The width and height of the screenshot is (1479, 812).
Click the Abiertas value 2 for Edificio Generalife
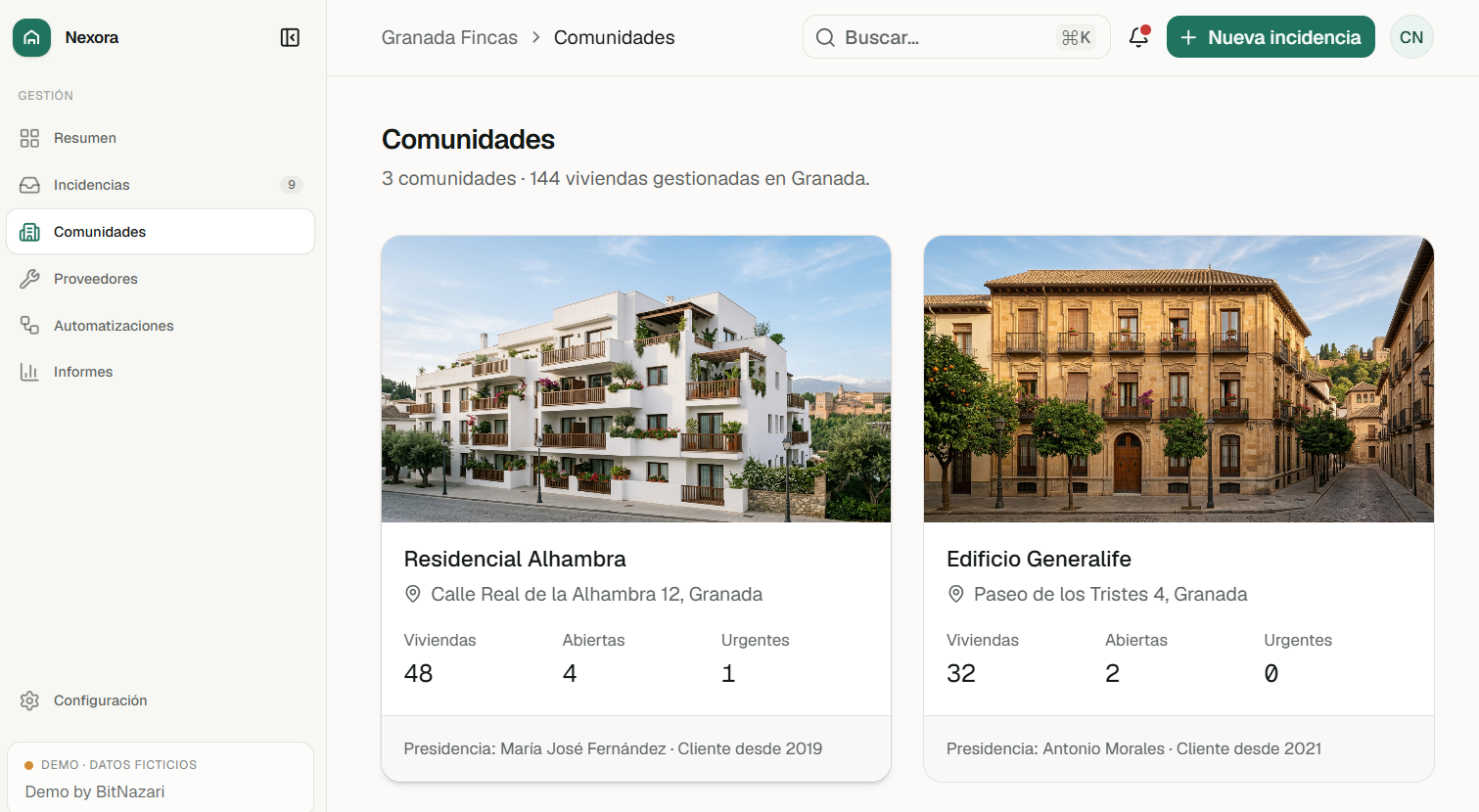[1112, 673]
